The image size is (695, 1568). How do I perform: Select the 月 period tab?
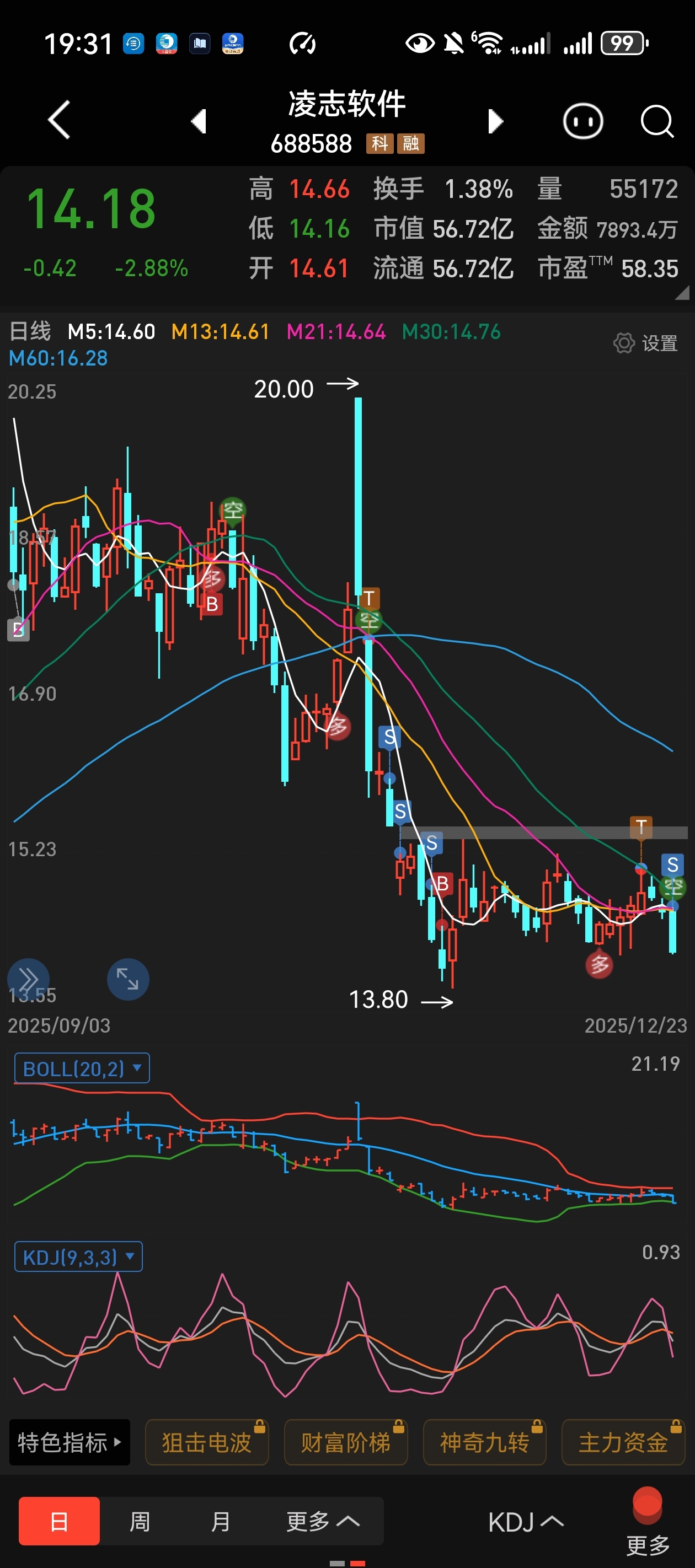(x=221, y=1522)
